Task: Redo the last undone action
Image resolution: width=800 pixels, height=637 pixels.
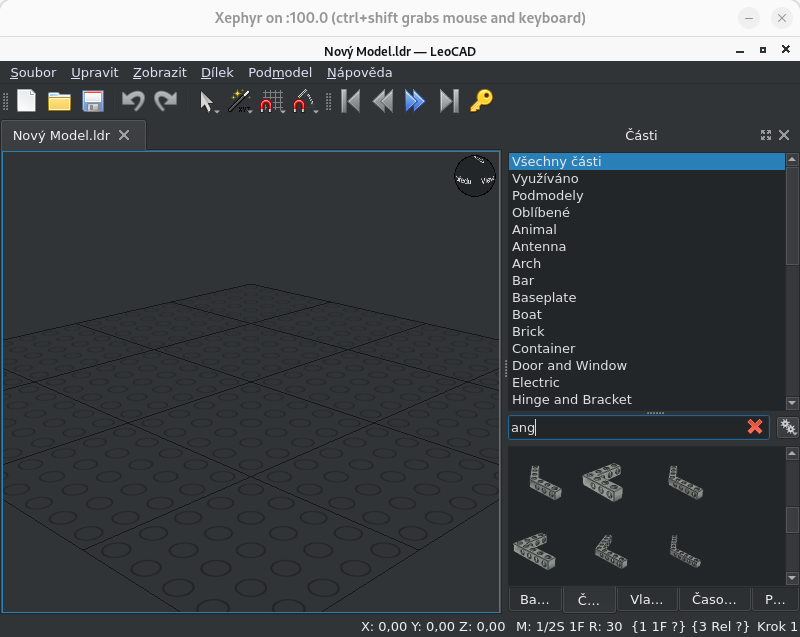Action: click(165, 101)
